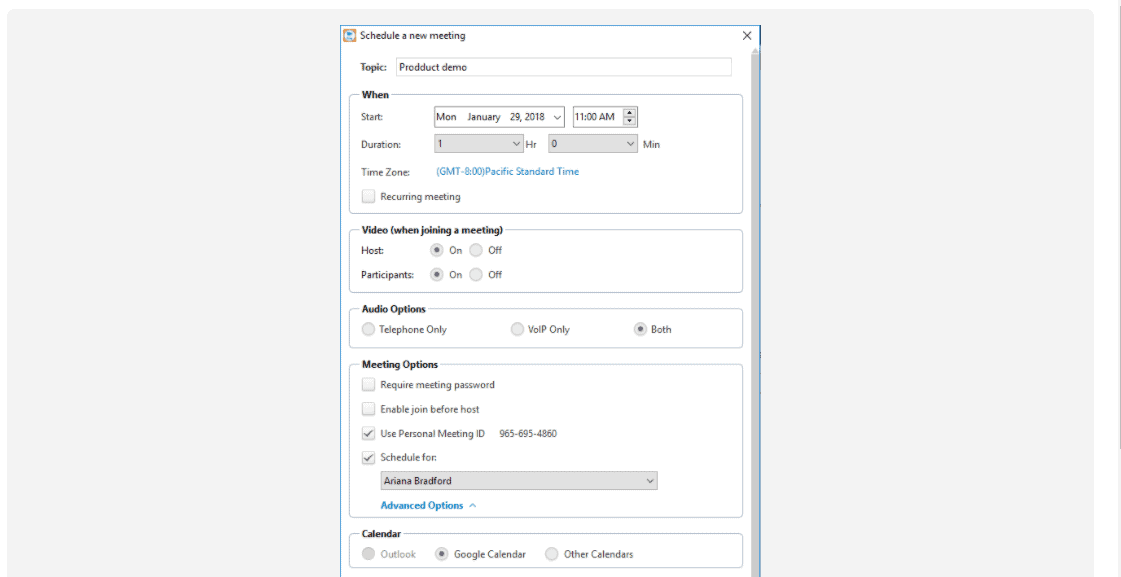Click the time spinner up arrow
The width and height of the screenshot is (1121, 577).
tap(629, 112)
